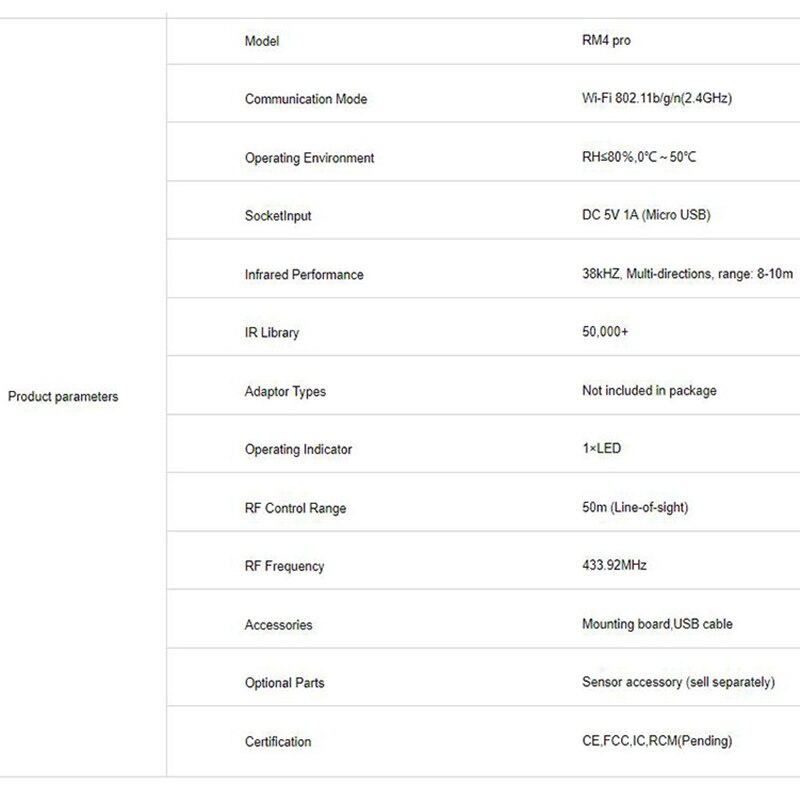
Task: Click the "Adaptor Types" label
Action: point(285,391)
